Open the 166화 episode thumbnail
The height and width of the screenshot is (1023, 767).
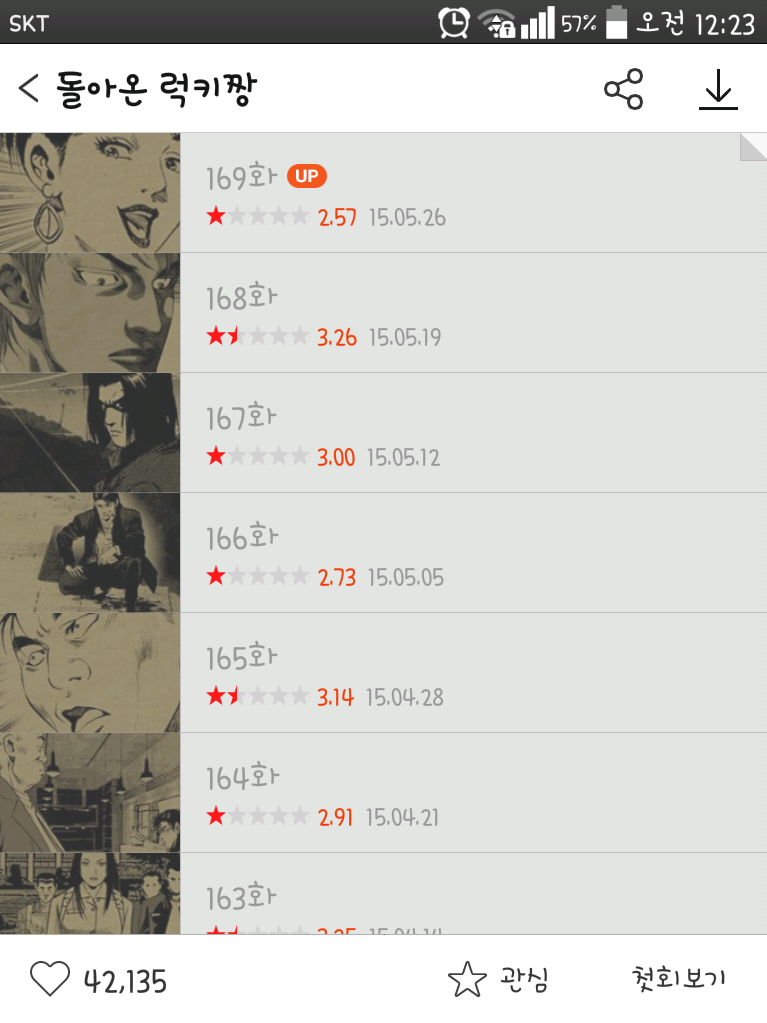point(90,553)
